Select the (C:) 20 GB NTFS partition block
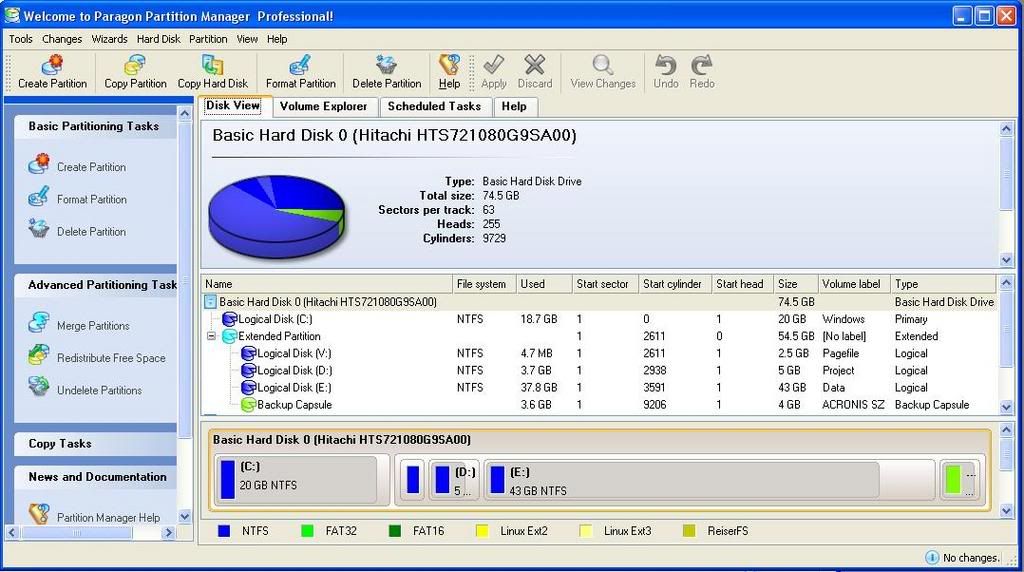This screenshot has width=1024, height=572. tap(296, 479)
